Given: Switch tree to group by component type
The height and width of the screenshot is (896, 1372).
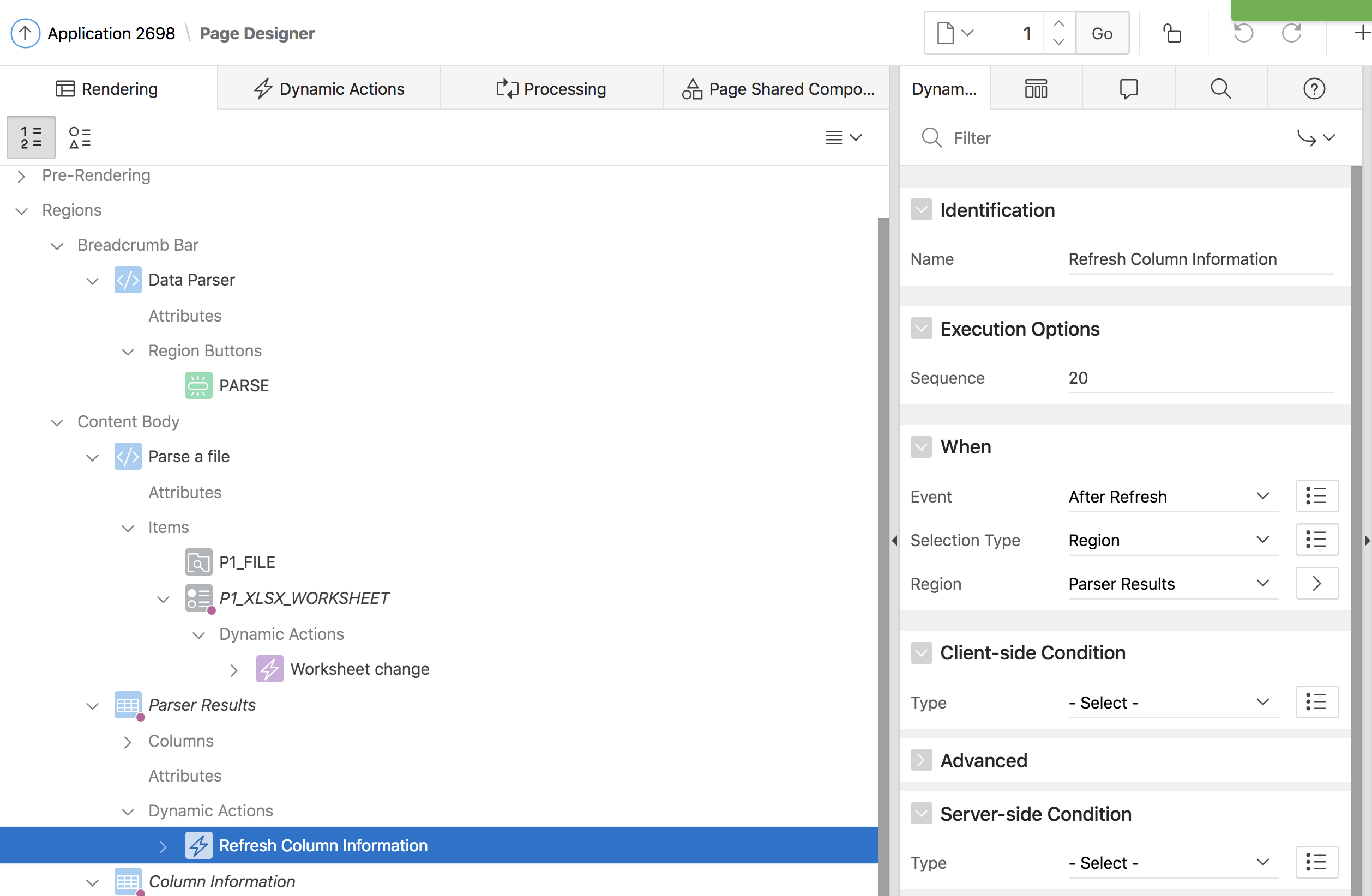Looking at the screenshot, I should pos(80,137).
